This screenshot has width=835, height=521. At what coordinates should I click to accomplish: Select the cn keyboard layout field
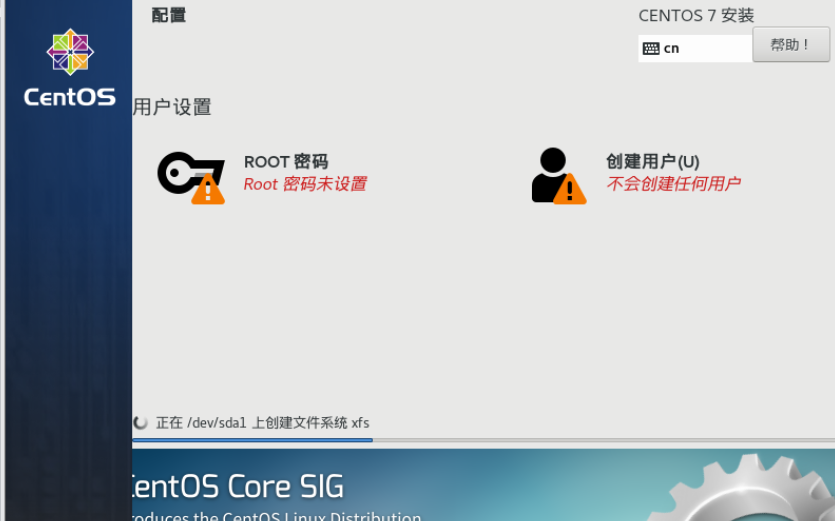(695, 48)
